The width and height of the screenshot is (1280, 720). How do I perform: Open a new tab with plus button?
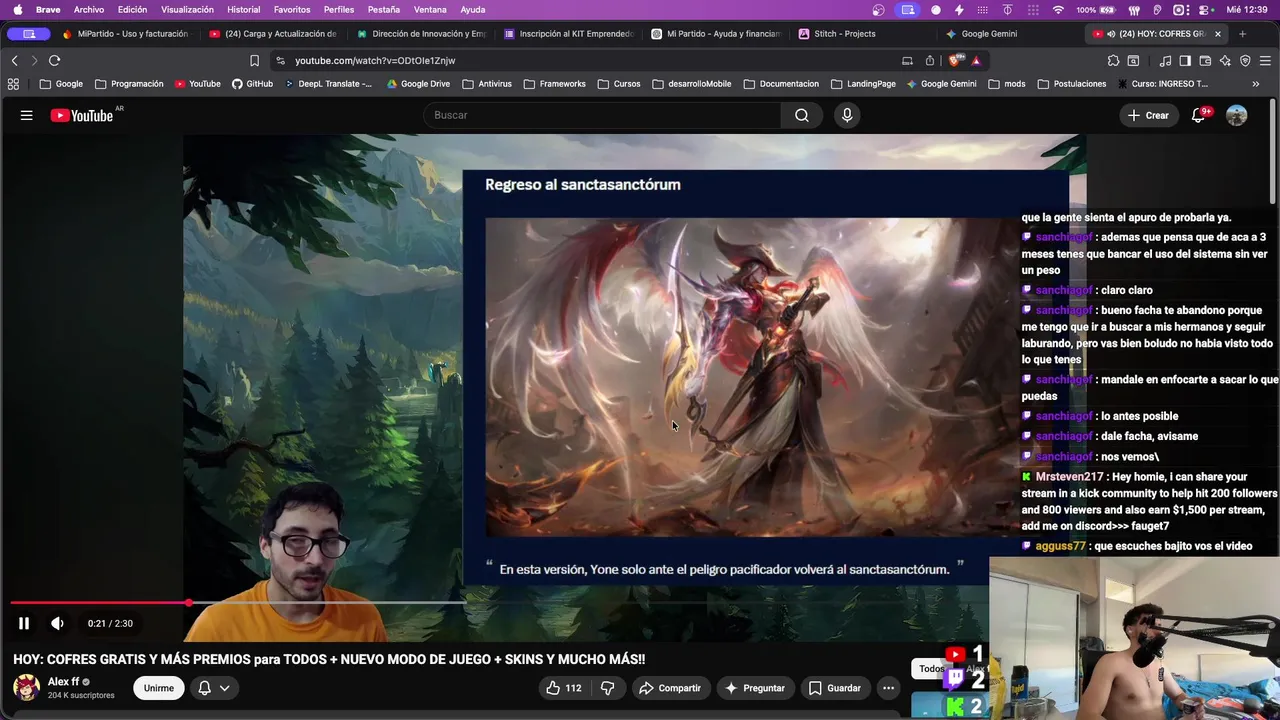click(x=1242, y=34)
